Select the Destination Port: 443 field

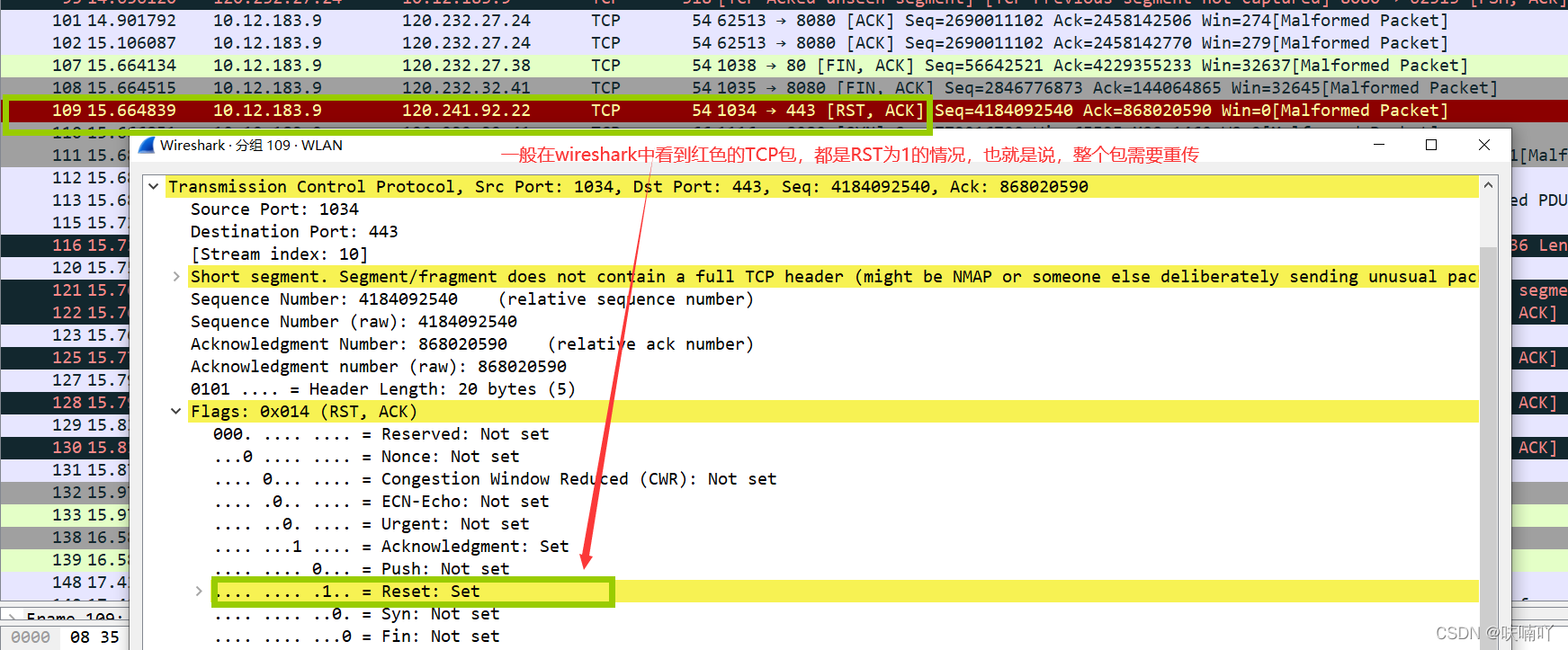click(294, 232)
